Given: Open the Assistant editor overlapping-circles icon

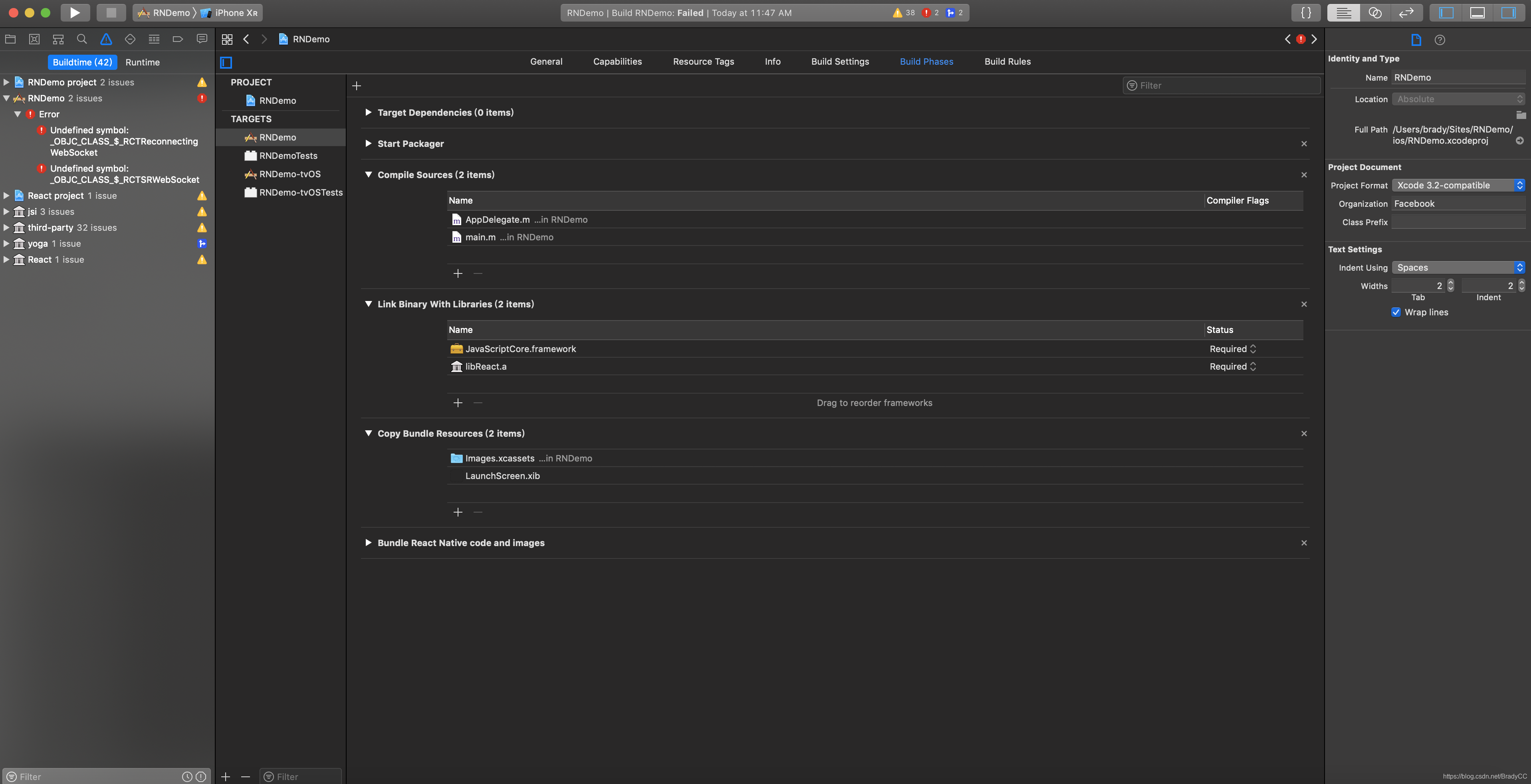Looking at the screenshot, I should (1375, 12).
